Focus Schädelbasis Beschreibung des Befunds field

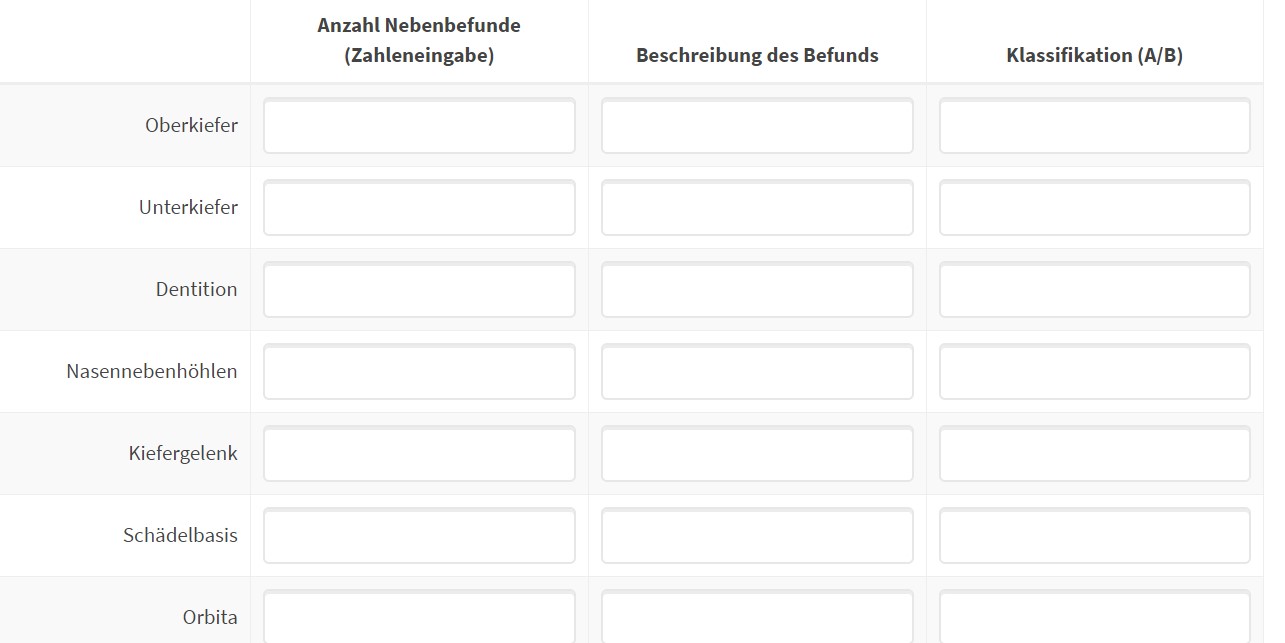click(x=757, y=536)
